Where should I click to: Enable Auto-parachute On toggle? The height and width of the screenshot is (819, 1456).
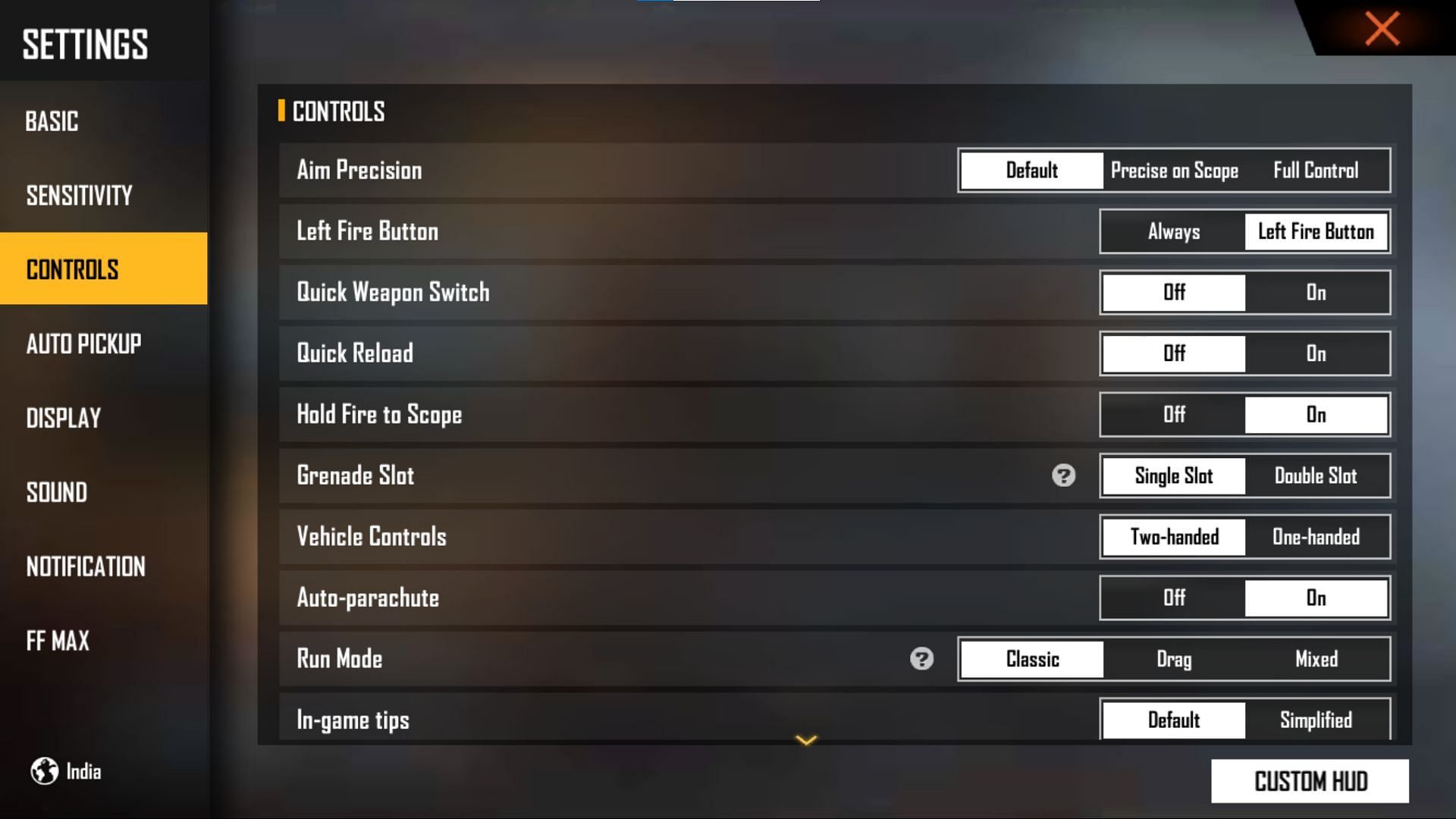(x=1315, y=598)
